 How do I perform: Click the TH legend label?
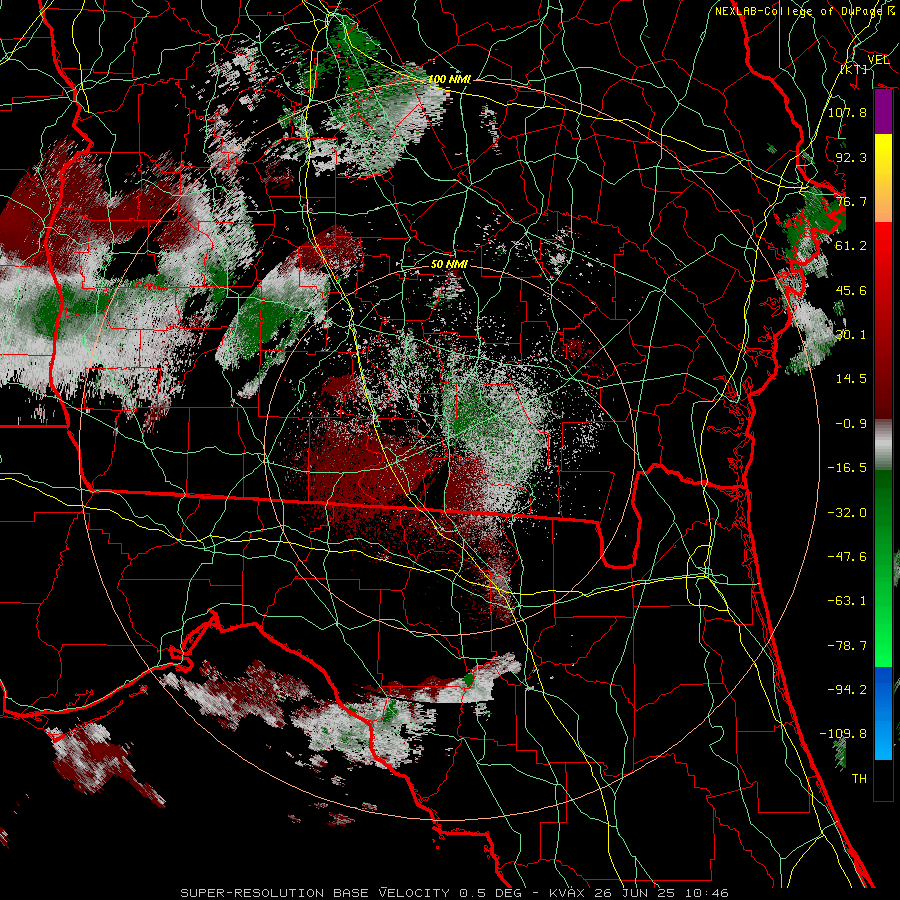(x=859, y=779)
